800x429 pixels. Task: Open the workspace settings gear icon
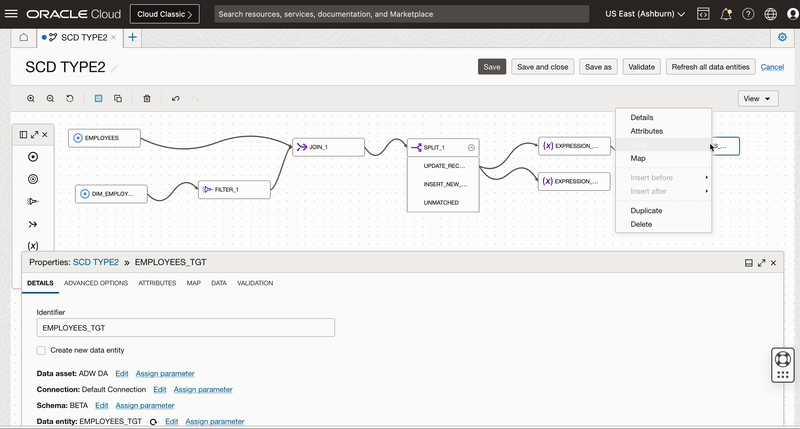click(x=782, y=37)
